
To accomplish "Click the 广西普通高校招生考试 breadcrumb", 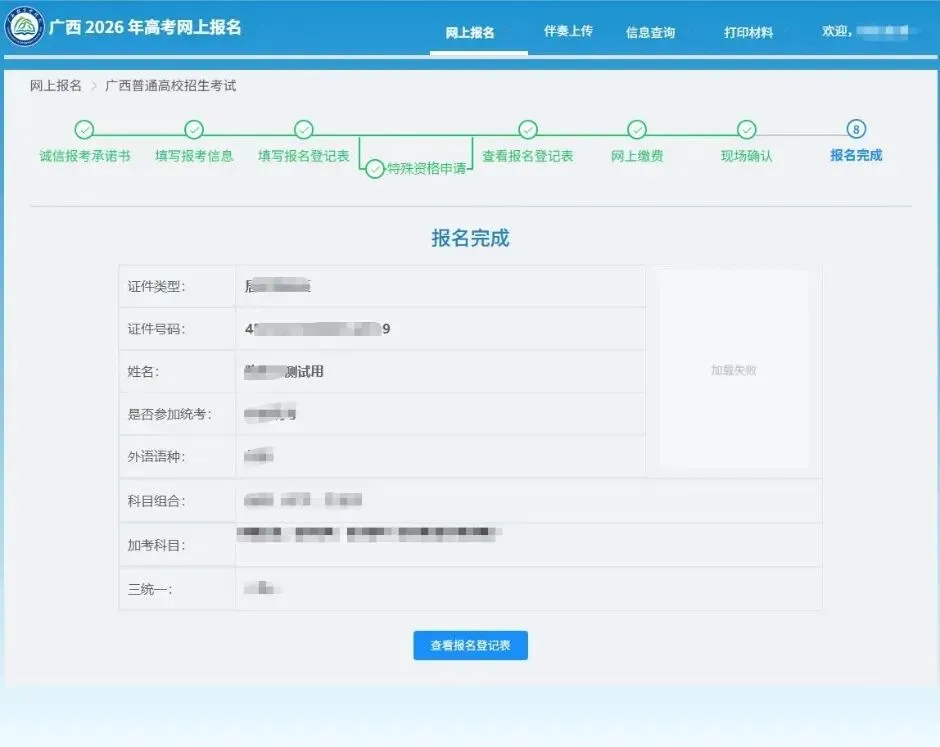I will pos(170,86).
